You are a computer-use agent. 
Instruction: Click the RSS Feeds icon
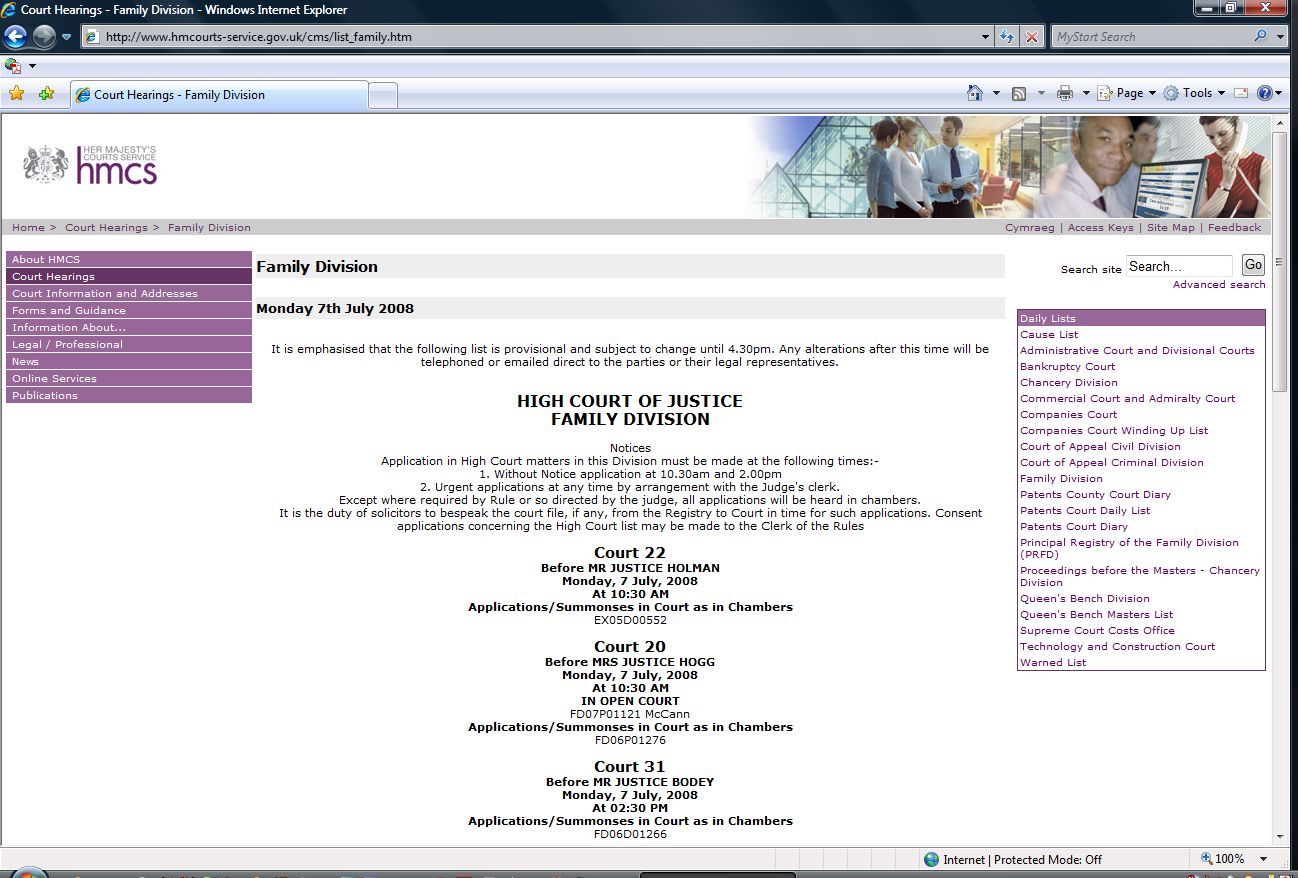pos(1019,93)
